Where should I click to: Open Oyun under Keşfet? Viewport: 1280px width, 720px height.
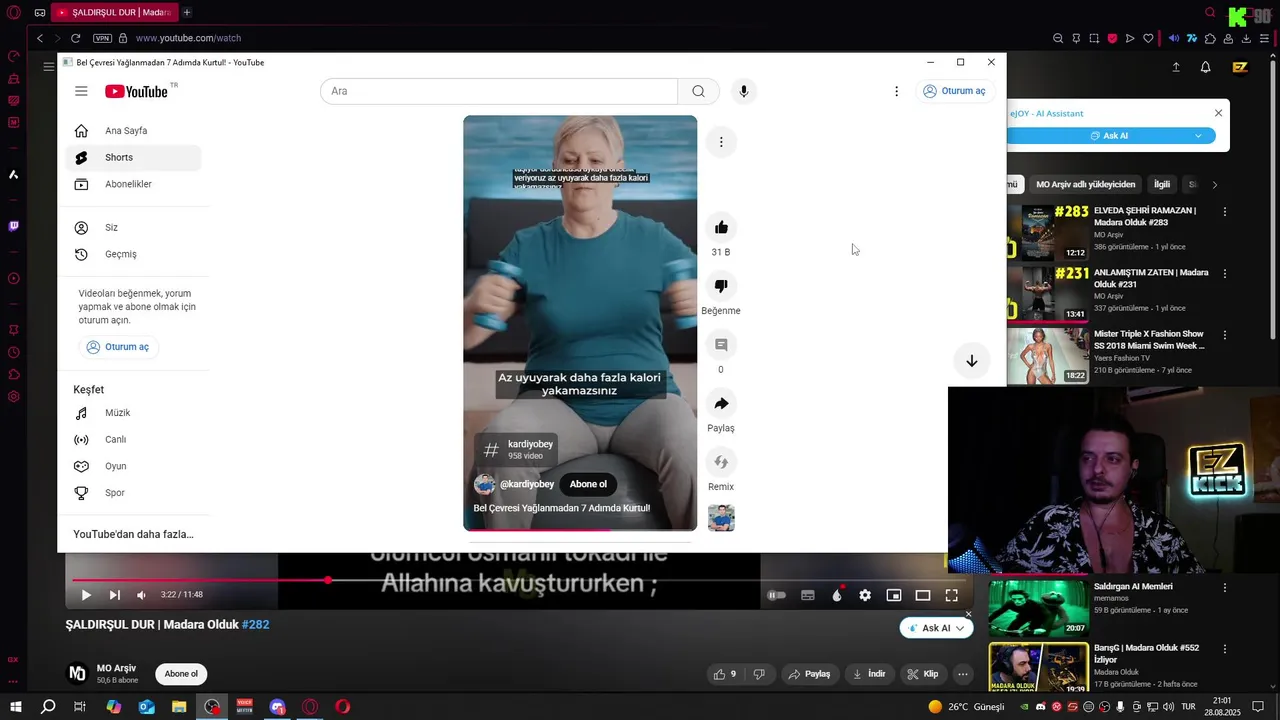133,466
